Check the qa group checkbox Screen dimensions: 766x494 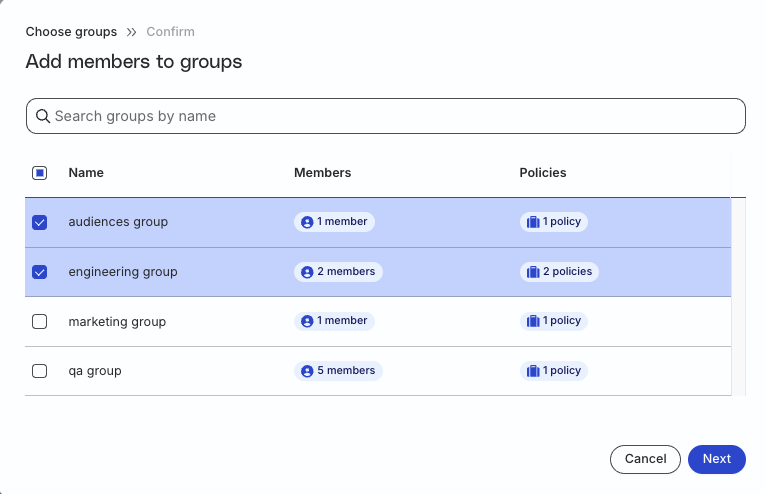[x=40, y=371]
